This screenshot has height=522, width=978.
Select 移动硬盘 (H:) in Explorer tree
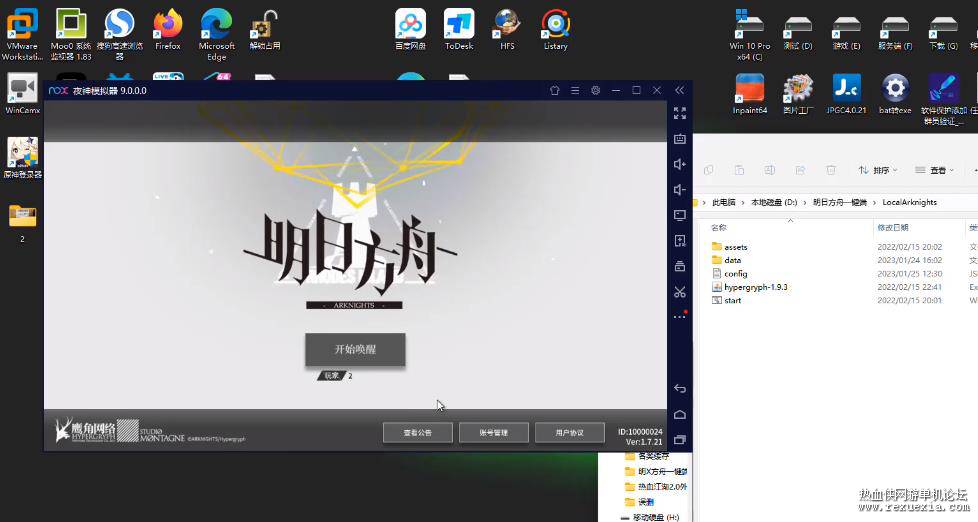(650, 517)
